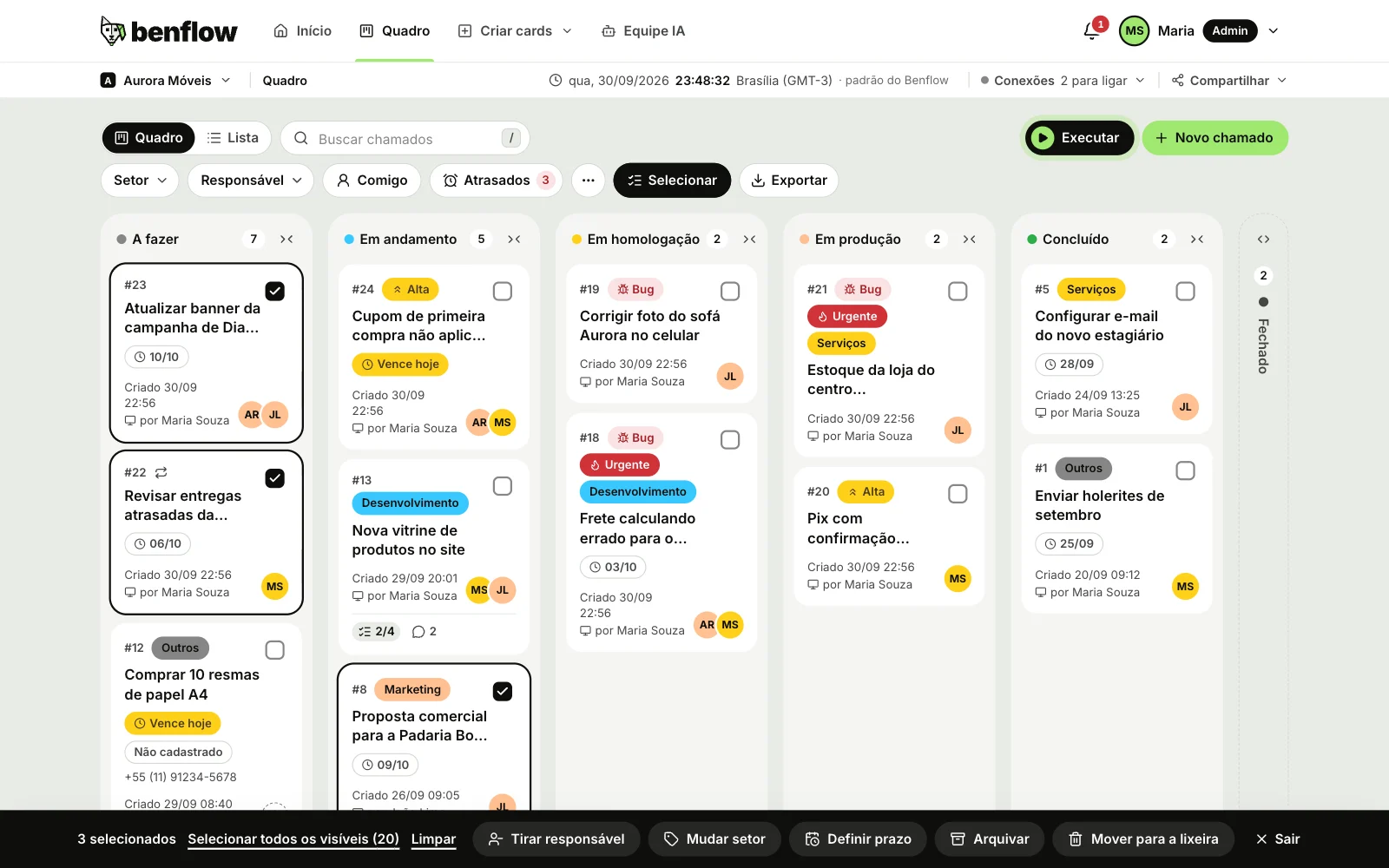
Task: Expand the Aurora Móveis workspace switcher
Action: pos(166,81)
